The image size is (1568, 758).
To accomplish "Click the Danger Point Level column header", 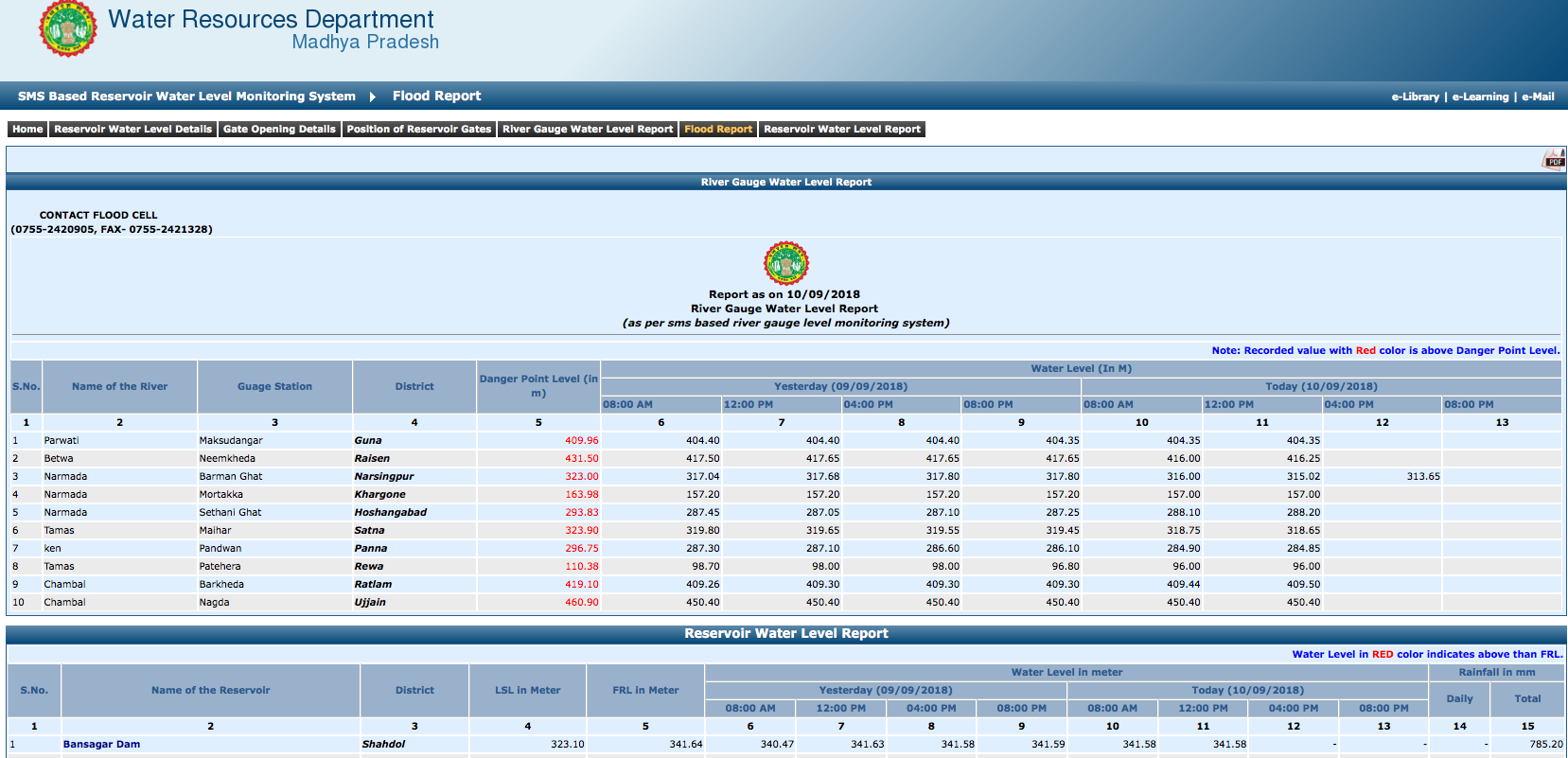I will tap(537, 386).
